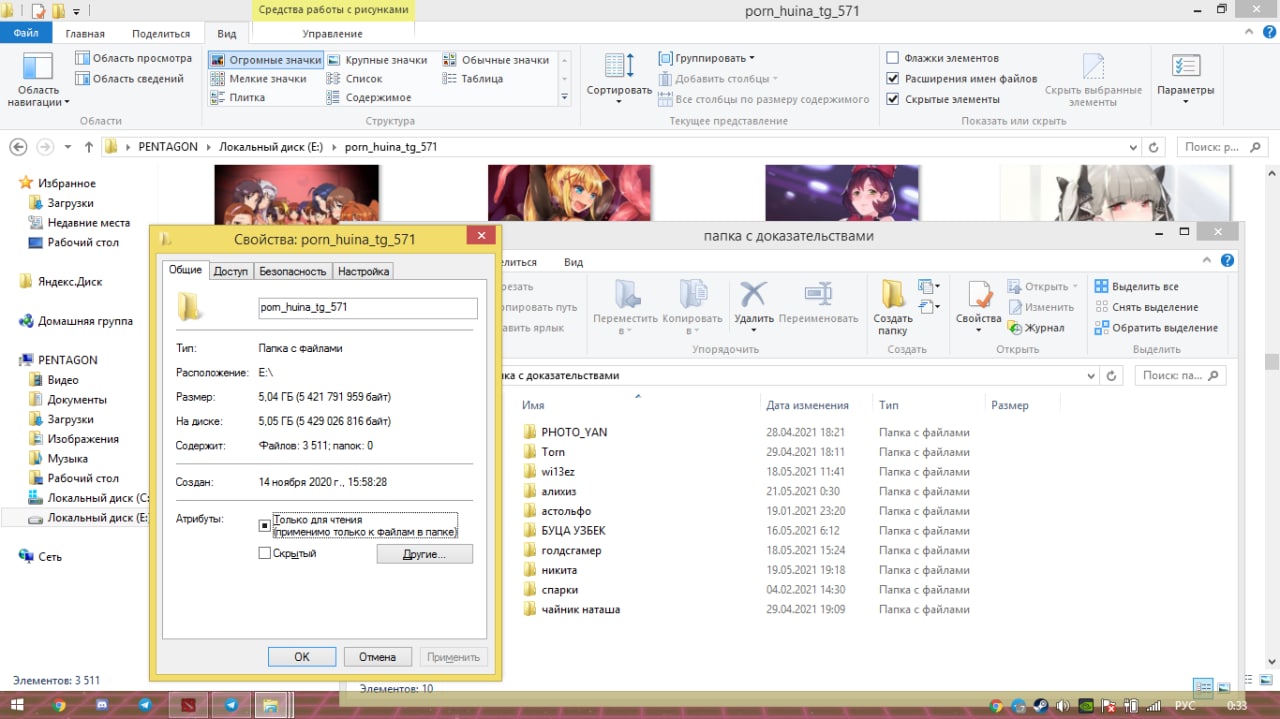Click Создать папку in the second window

point(892,307)
